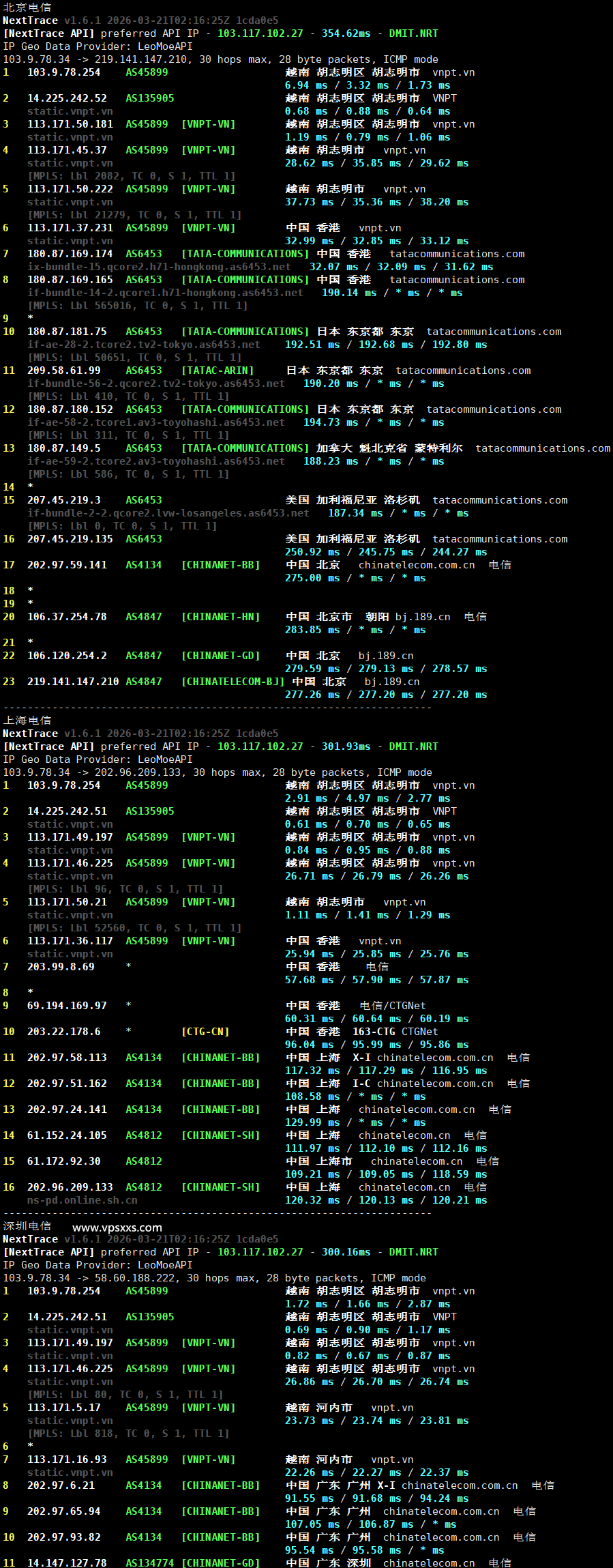Click hostname if-ae-28-2.tcore2.tv2-tokyo.as6453.net

click(x=144, y=345)
